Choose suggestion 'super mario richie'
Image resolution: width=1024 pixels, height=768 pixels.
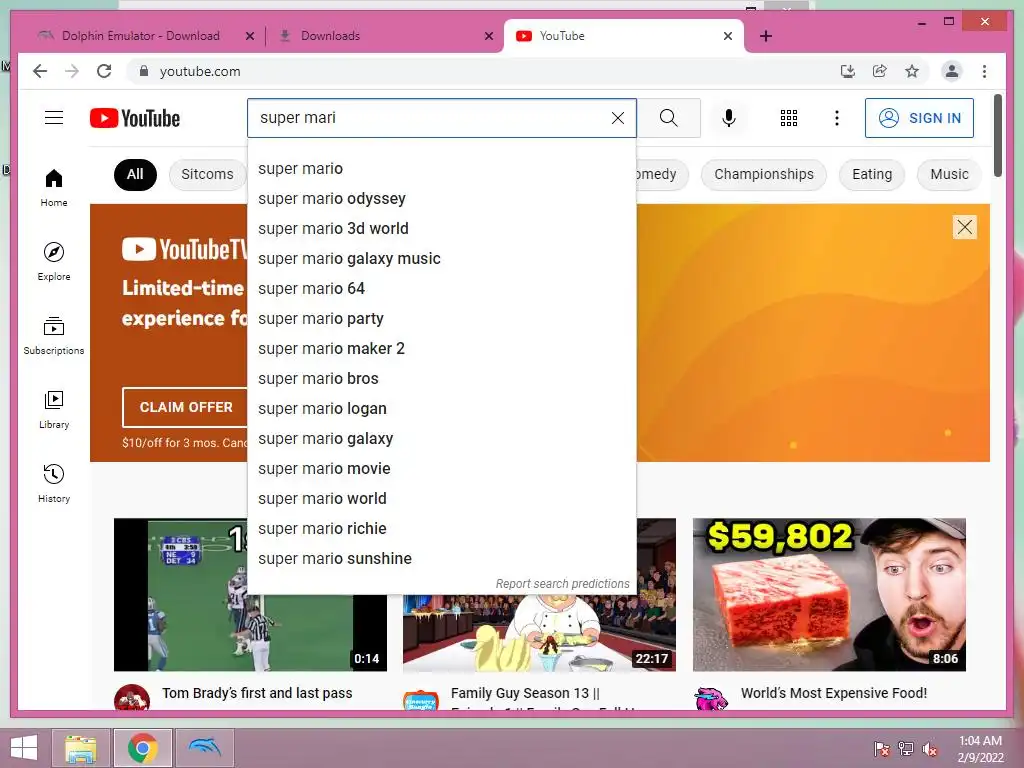441,529
